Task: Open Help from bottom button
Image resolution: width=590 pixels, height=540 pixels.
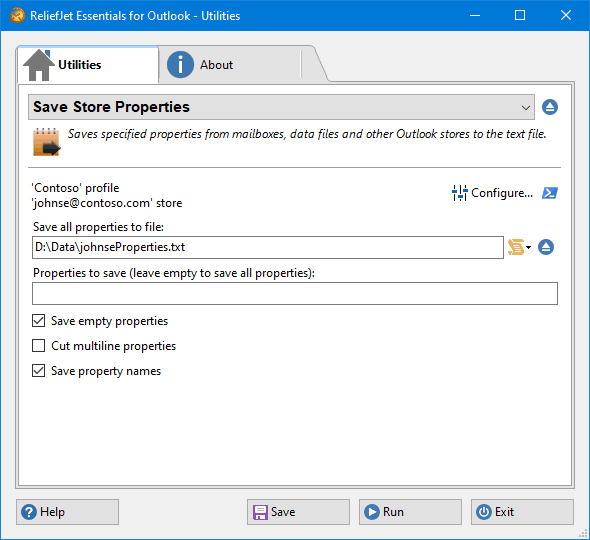Action: (x=67, y=512)
